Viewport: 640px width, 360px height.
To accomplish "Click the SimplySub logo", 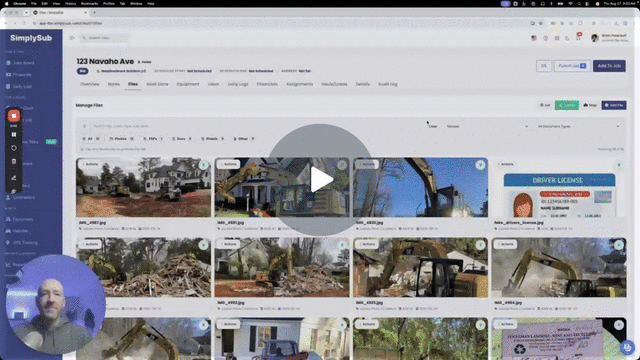I will click(x=31, y=38).
